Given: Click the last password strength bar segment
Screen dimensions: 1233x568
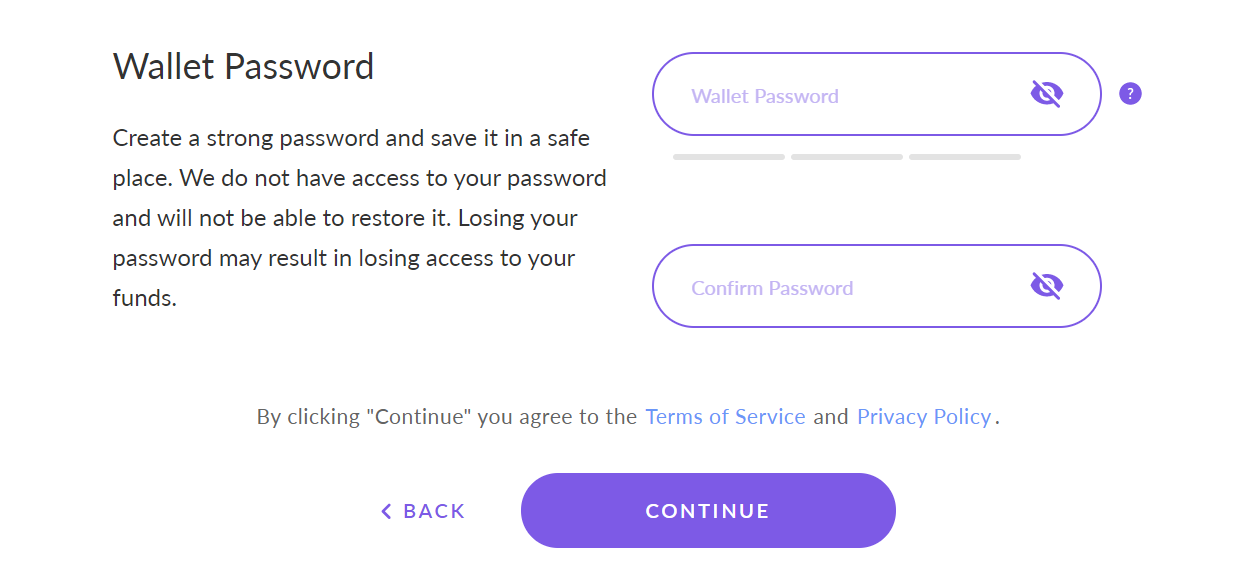Looking at the screenshot, I should pyautogui.click(x=965, y=157).
